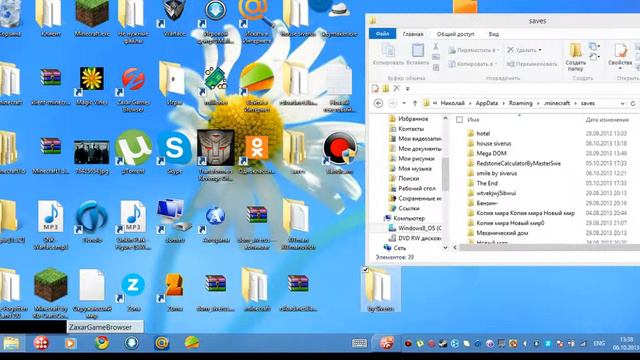Open the recent locations dropdown arrow

[x=404, y=103]
